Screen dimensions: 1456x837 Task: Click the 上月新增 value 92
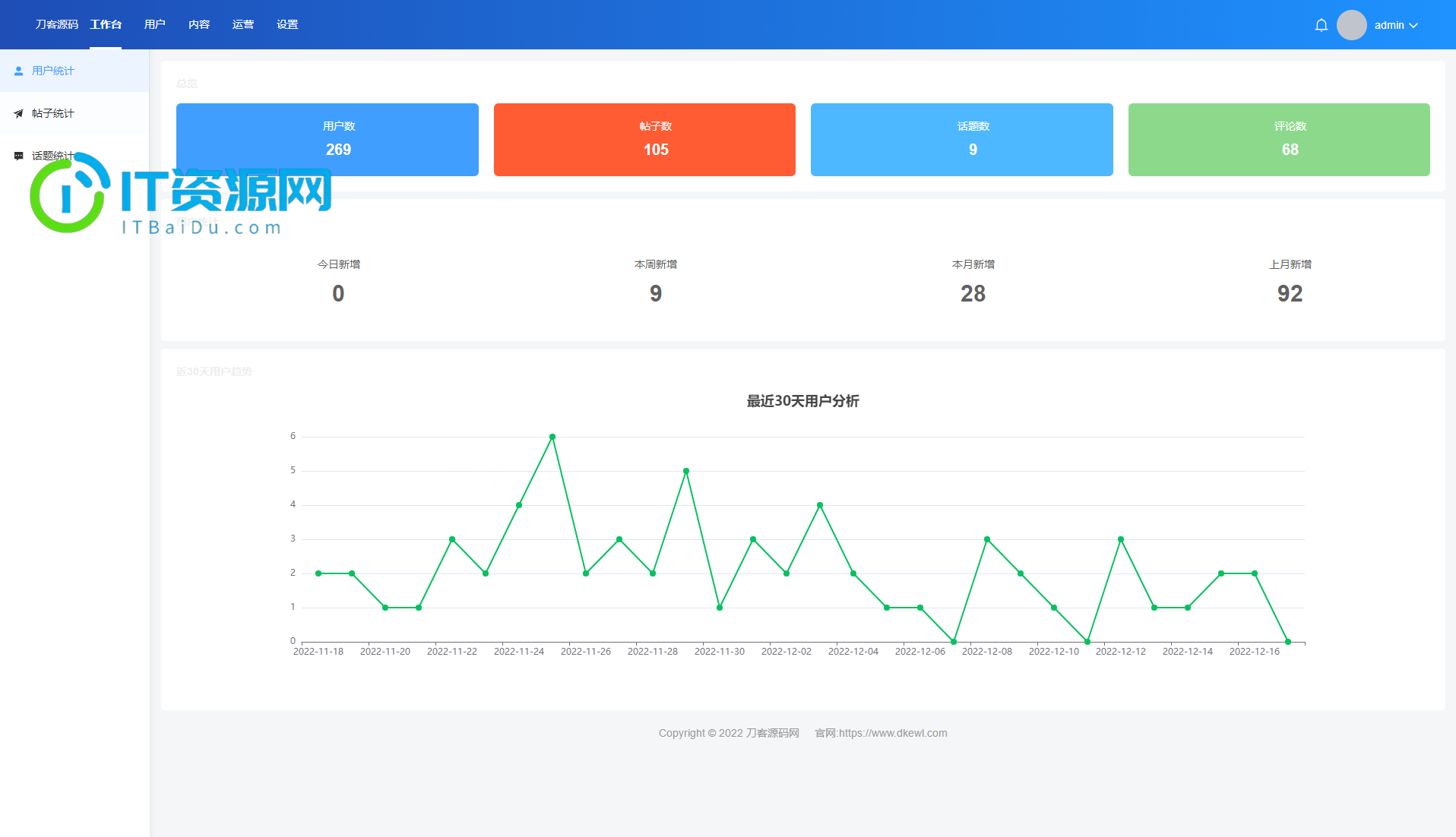coord(1290,294)
